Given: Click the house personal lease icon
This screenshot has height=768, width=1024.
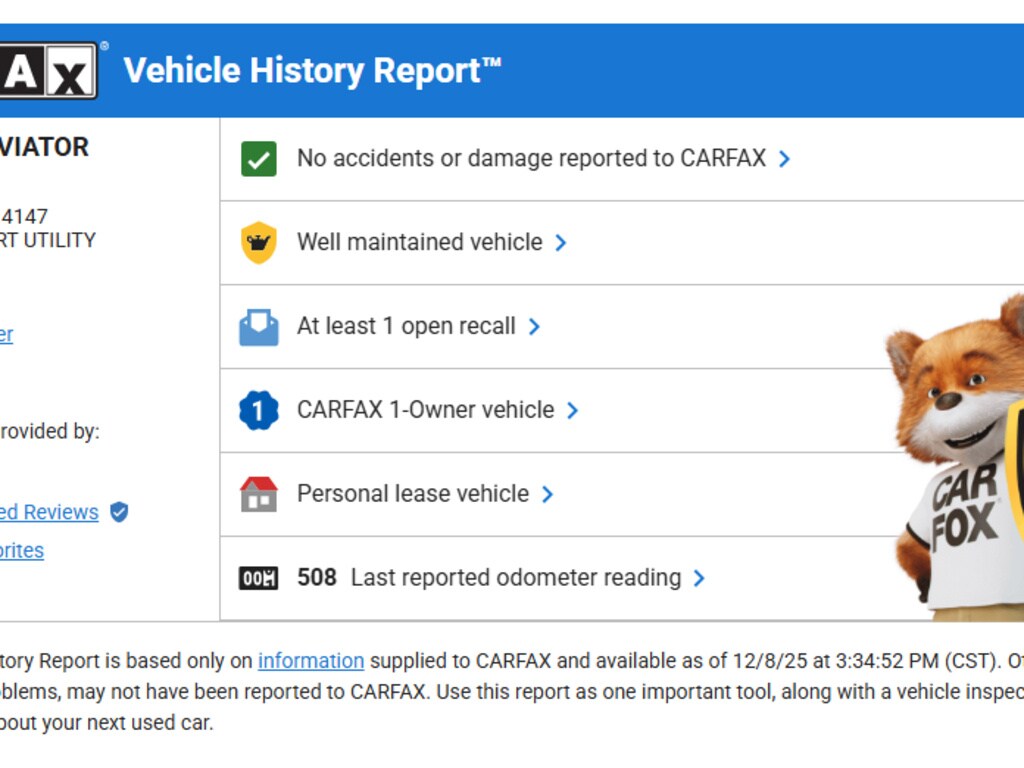Looking at the screenshot, I should 259,494.
